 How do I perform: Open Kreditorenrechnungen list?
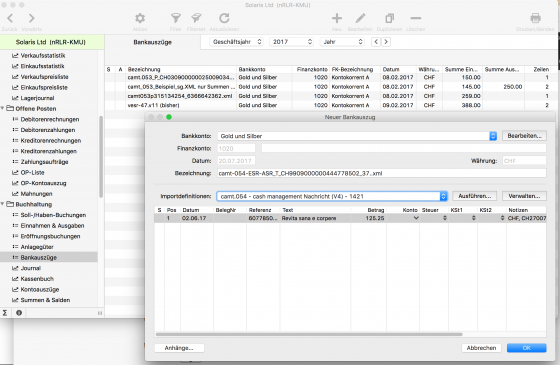pyautogui.click(x=50, y=140)
